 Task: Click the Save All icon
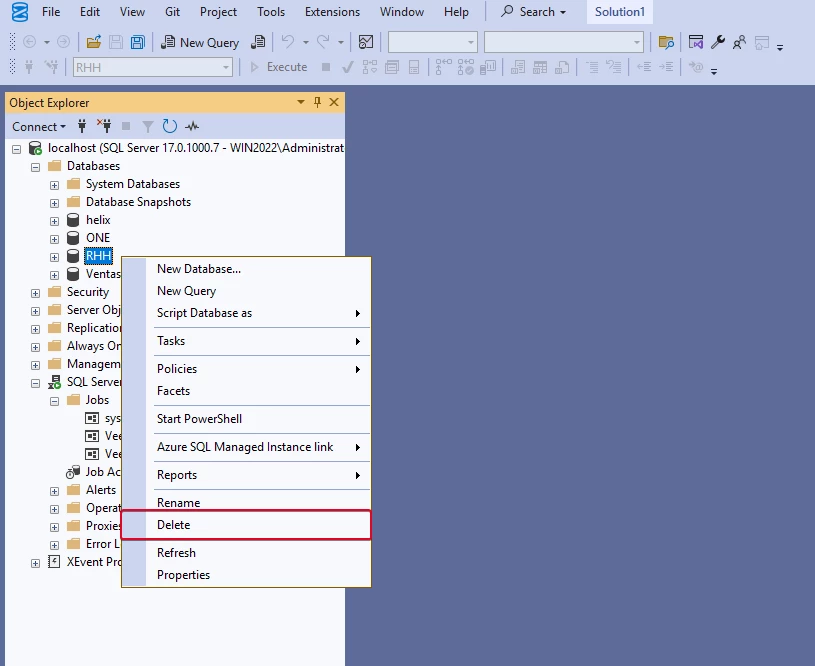(138, 42)
